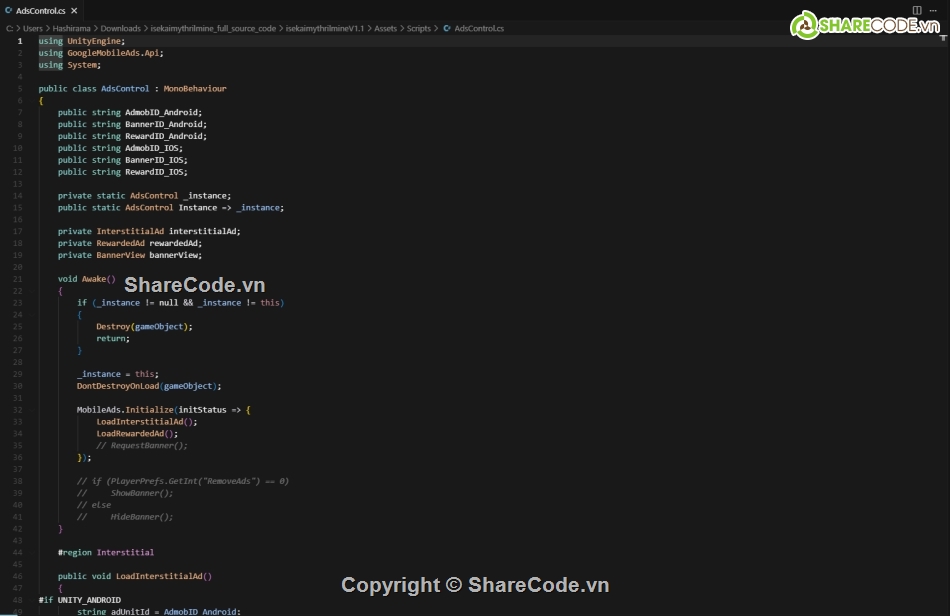The height and width of the screenshot is (616, 950).
Task: Click 'rewardedAd' variable on line 18
Action: coord(173,243)
